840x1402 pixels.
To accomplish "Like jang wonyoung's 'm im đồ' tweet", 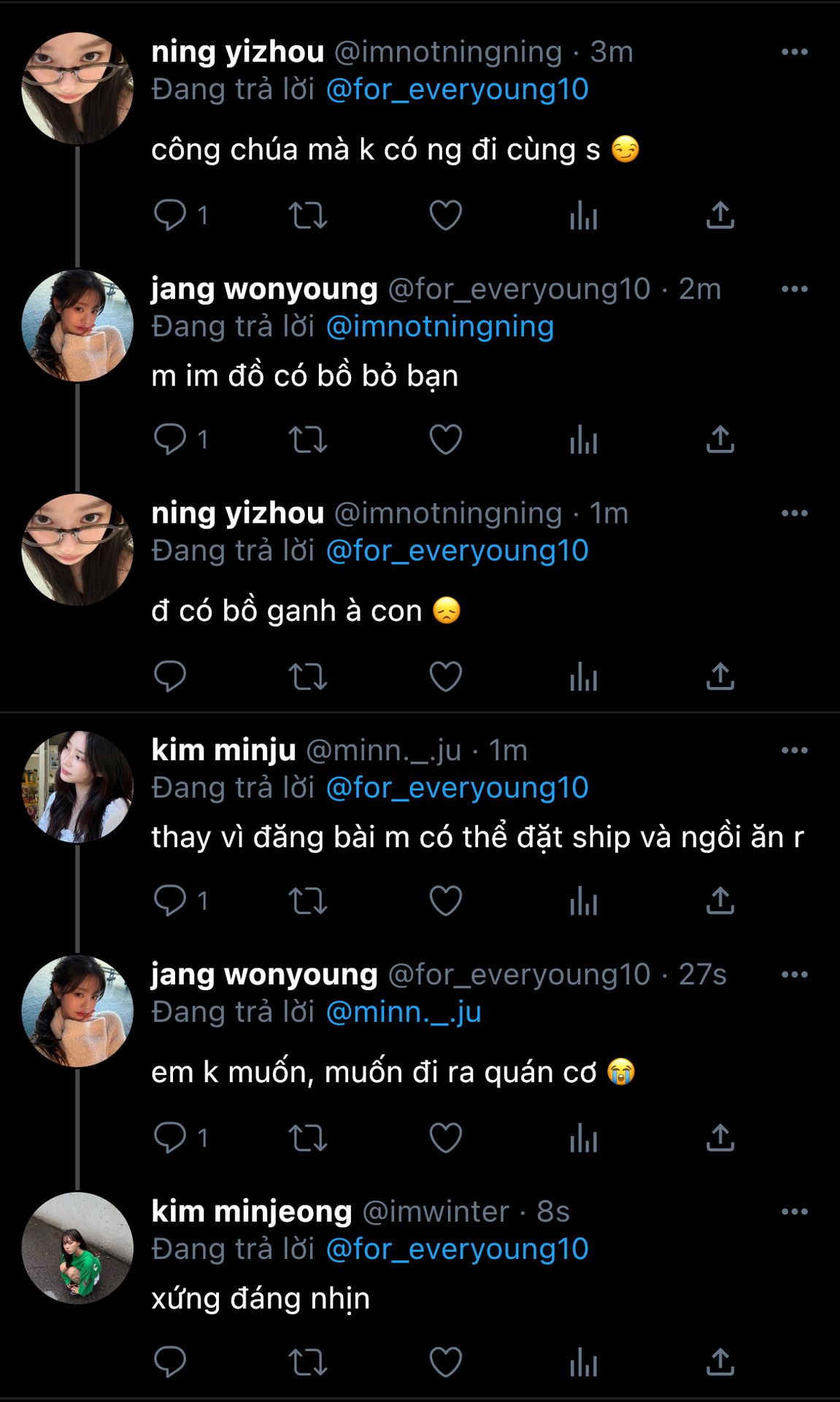I will coord(445,440).
